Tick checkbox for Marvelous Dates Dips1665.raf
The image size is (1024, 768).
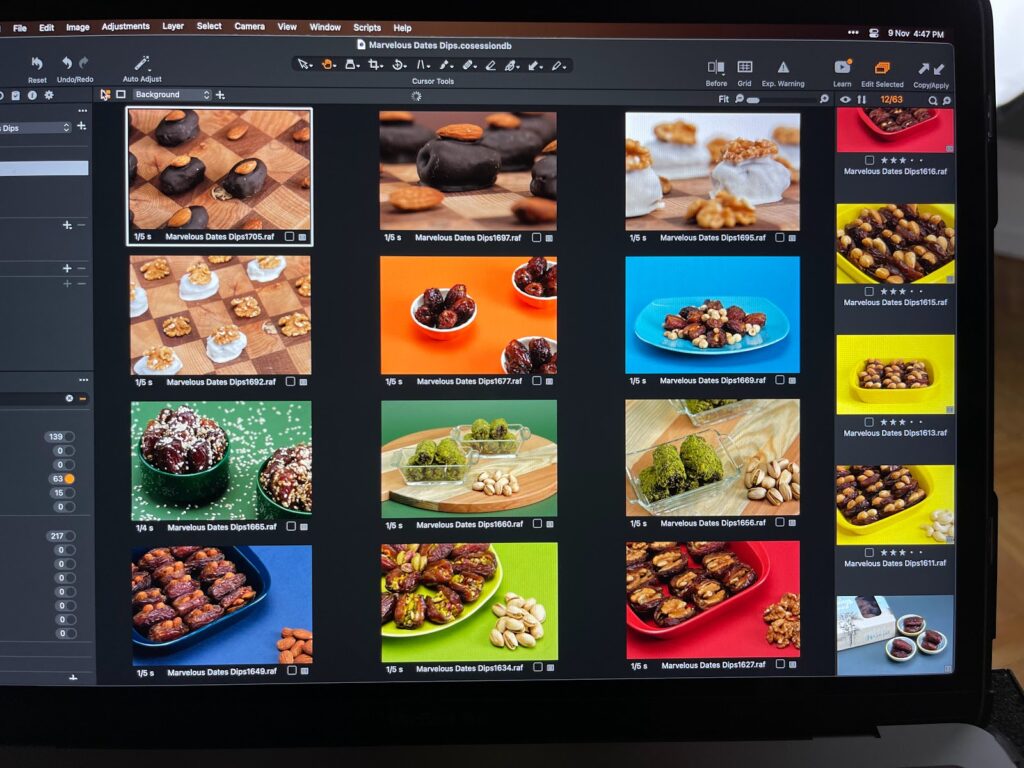click(291, 526)
